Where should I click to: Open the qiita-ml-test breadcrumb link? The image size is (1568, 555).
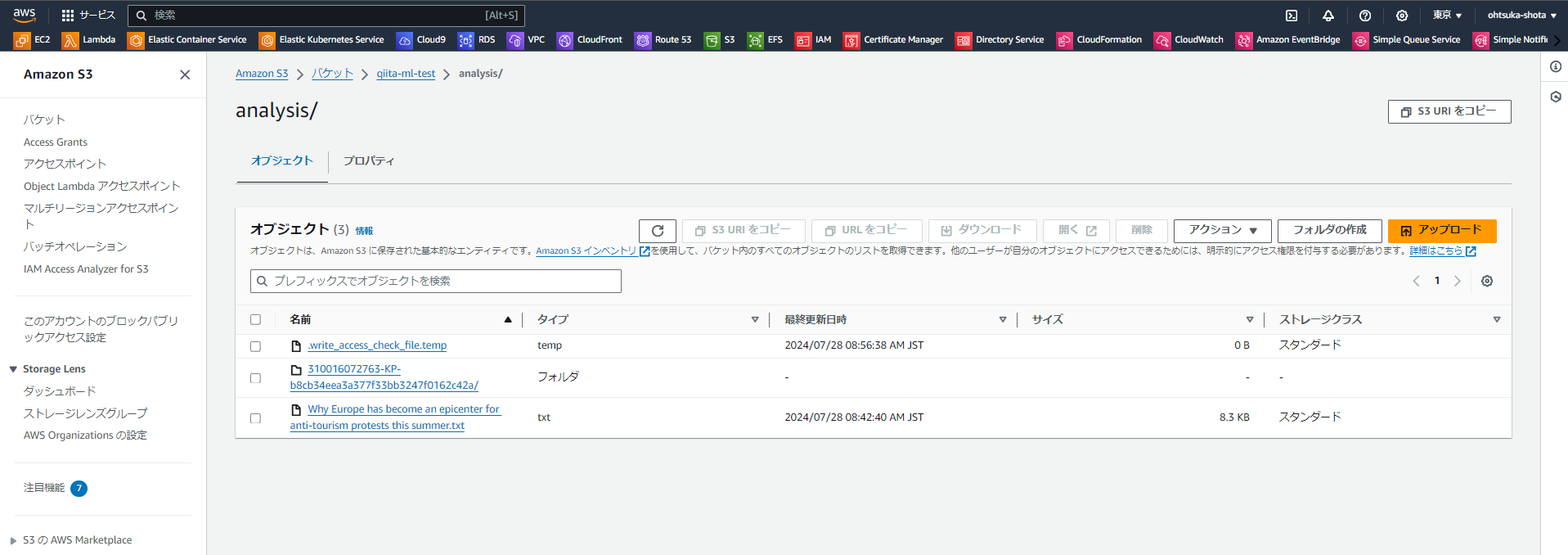(x=406, y=74)
